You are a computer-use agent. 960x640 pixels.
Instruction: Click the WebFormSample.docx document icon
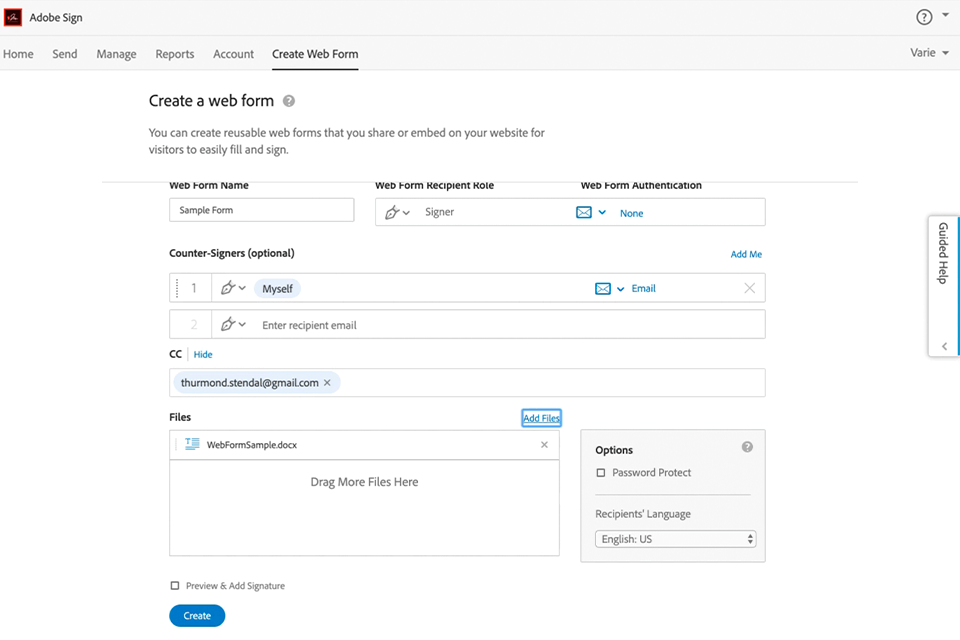click(x=192, y=445)
